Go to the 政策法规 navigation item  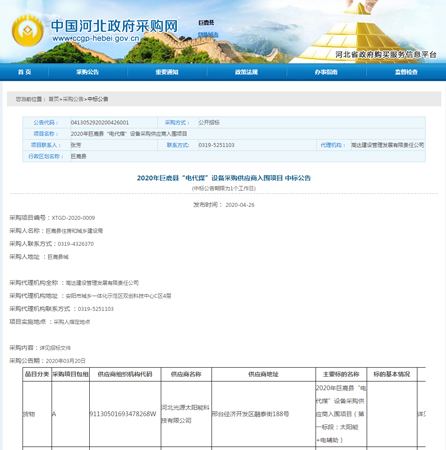tap(246, 72)
